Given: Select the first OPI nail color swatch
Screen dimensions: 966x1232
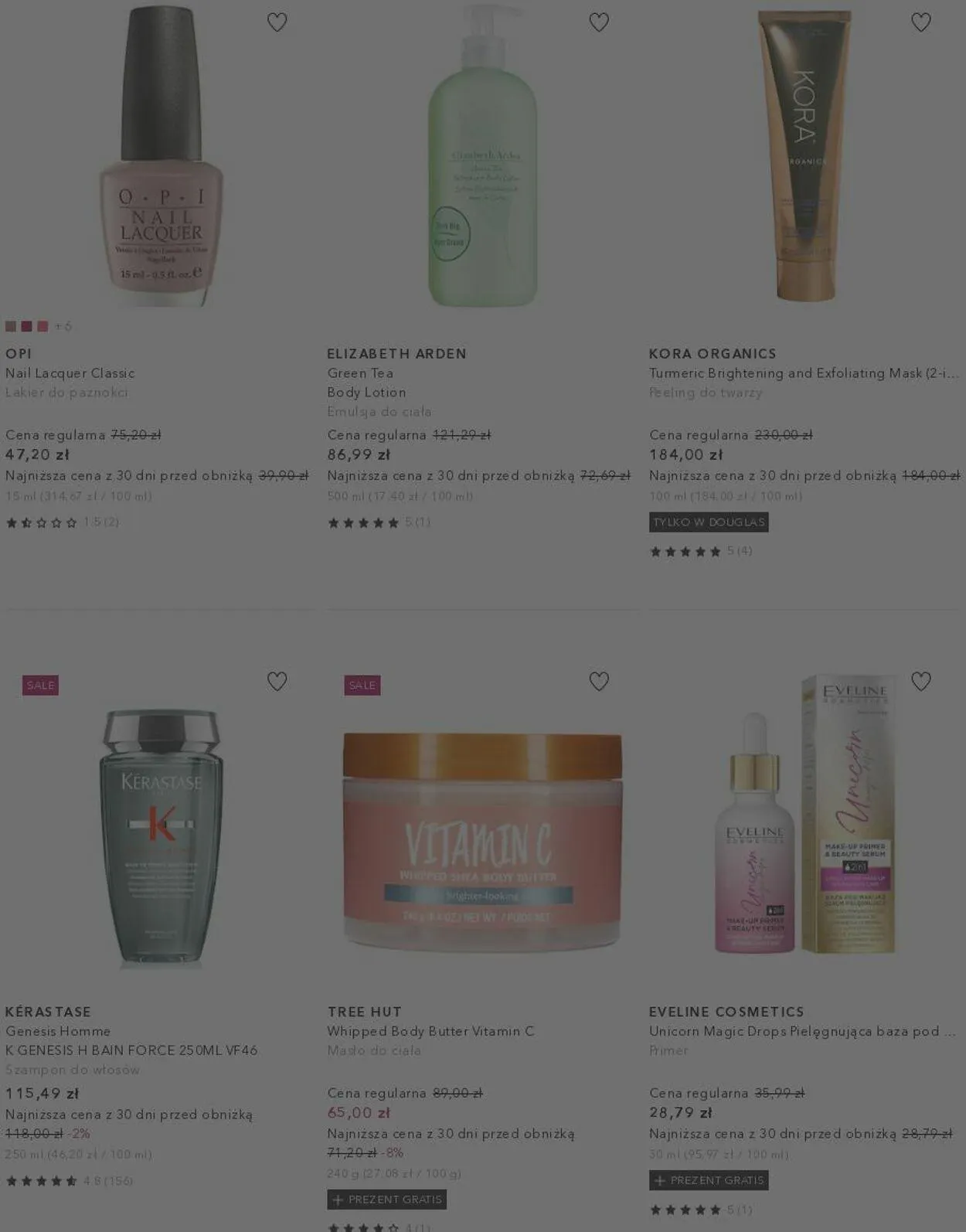Looking at the screenshot, I should click(11, 326).
